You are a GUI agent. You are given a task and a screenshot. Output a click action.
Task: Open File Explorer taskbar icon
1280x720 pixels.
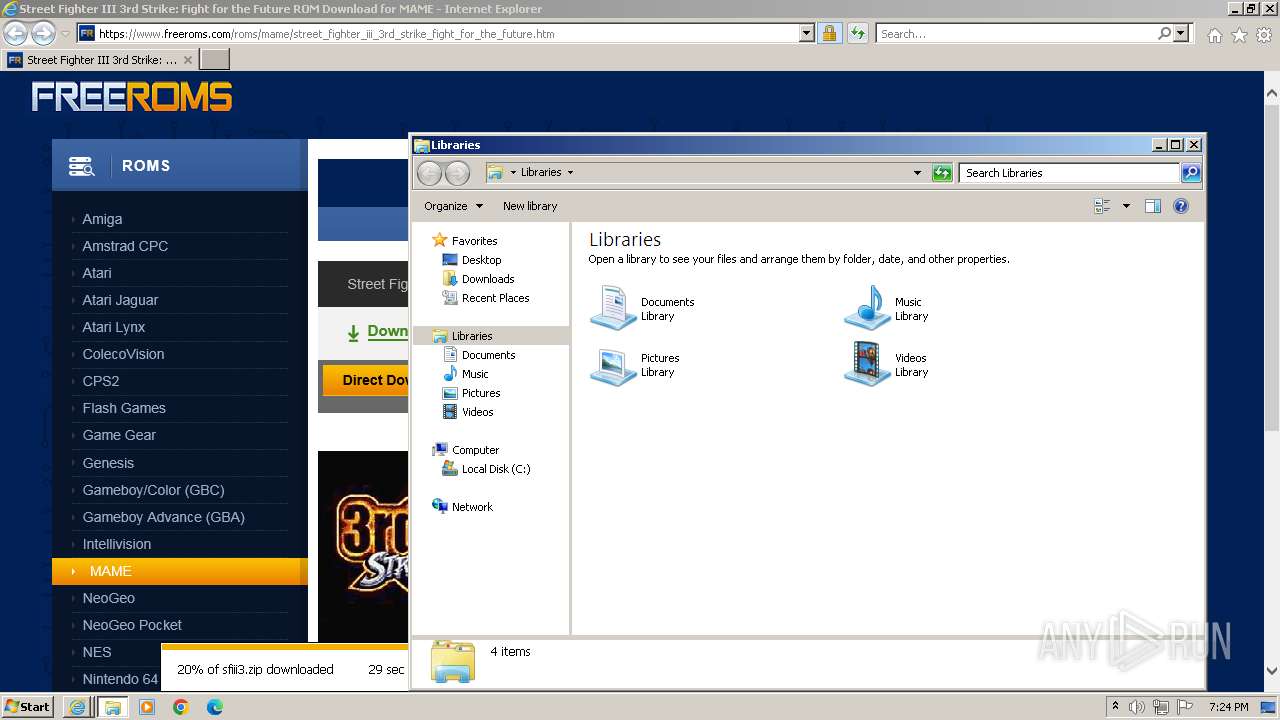[112, 707]
